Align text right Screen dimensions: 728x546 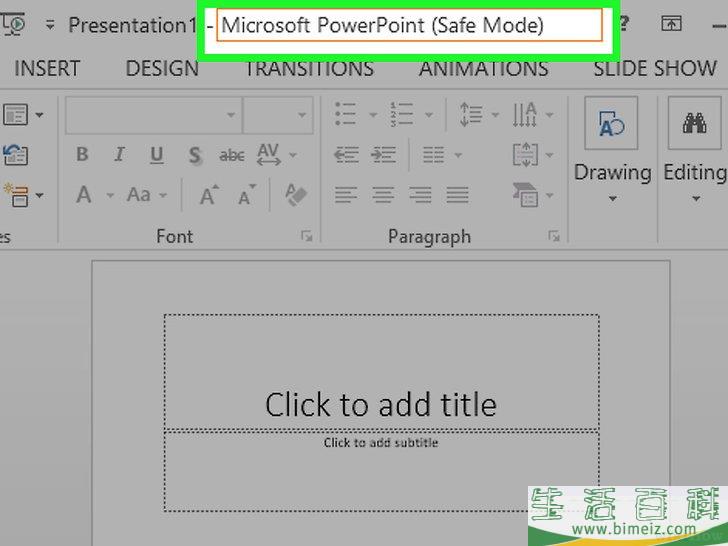[420, 195]
